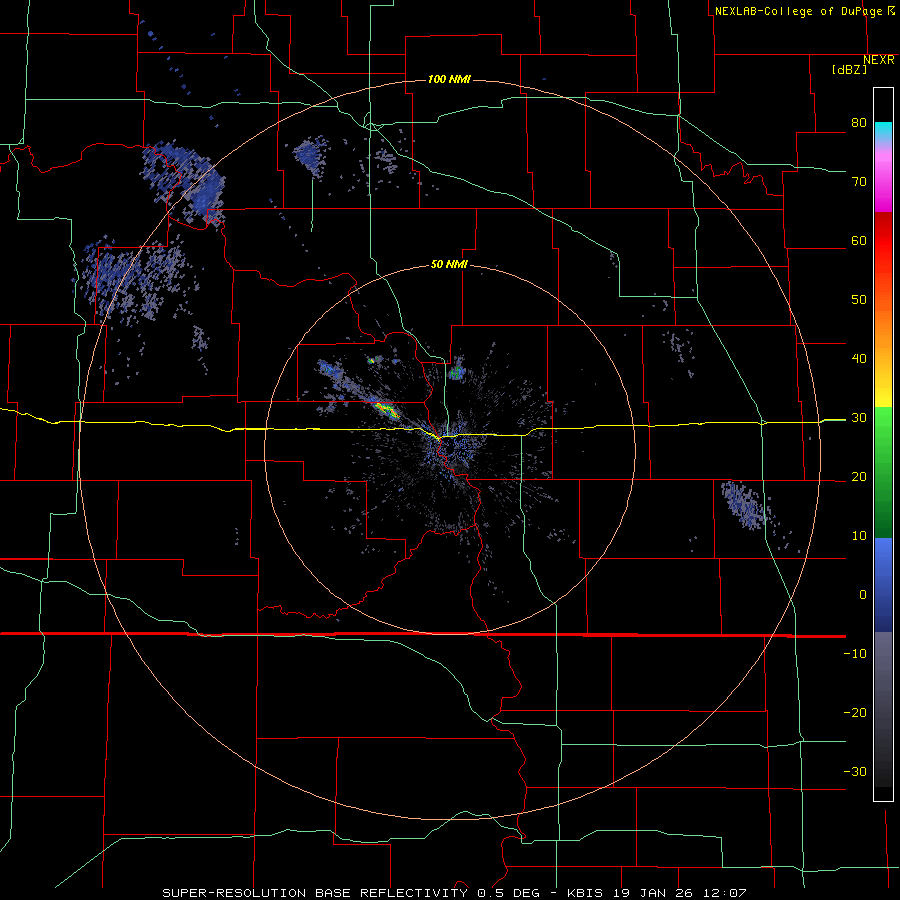Image resolution: width=900 pixels, height=900 pixels.
Task: Click the 70 value on color scale
Action: (859, 181)
